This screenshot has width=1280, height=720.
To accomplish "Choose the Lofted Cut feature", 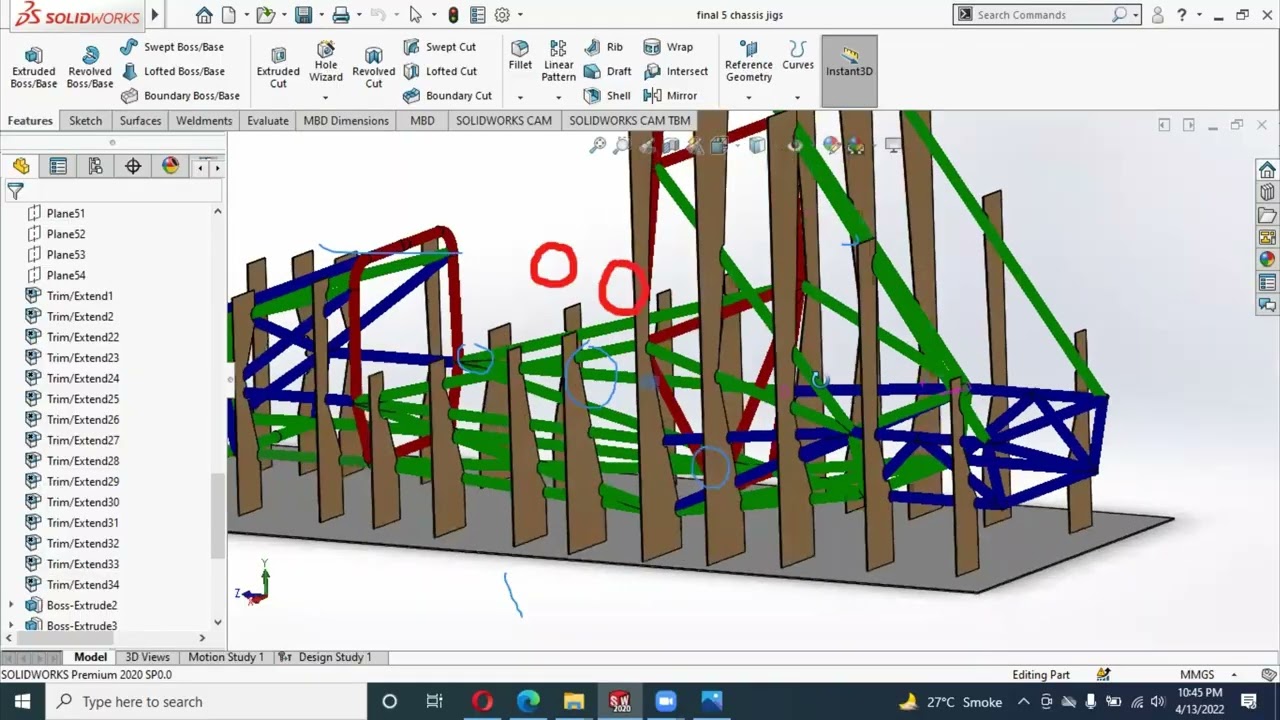I will [440, 71].
